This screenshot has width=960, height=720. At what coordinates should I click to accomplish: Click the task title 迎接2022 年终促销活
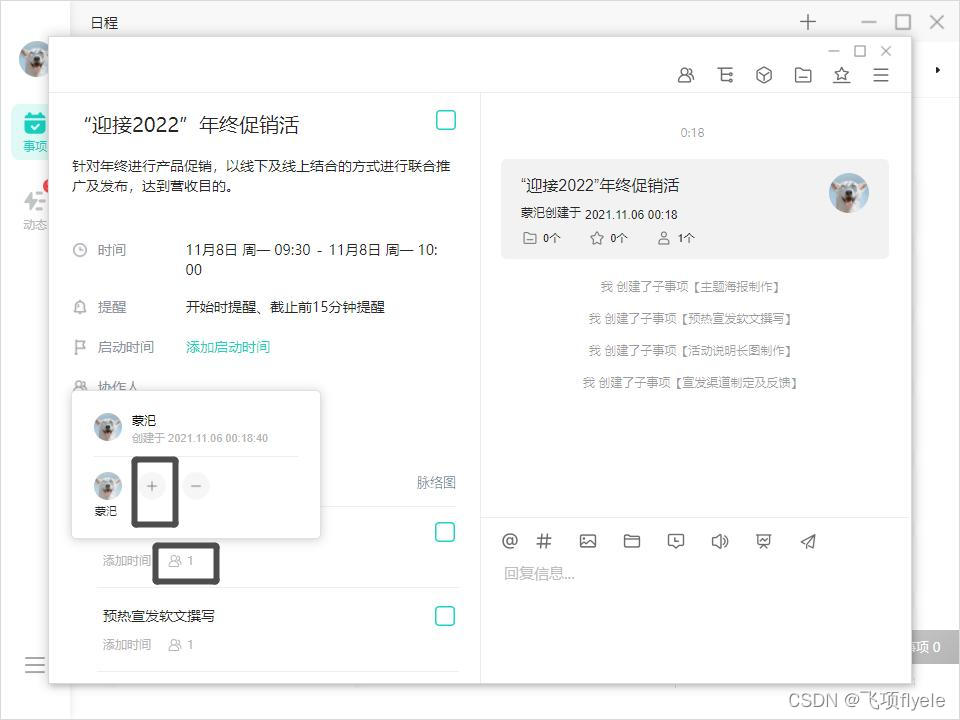click(191, 125)
